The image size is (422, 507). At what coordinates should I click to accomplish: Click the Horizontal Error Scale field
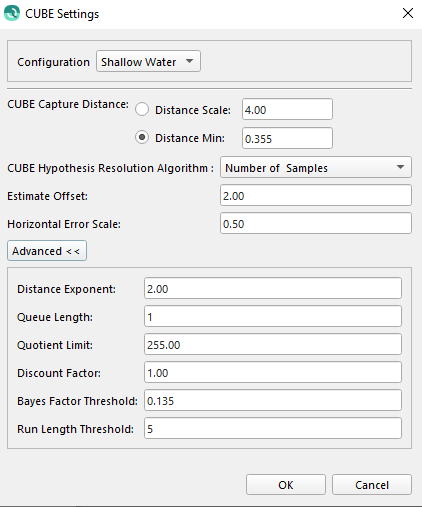(x=316, y=223)
